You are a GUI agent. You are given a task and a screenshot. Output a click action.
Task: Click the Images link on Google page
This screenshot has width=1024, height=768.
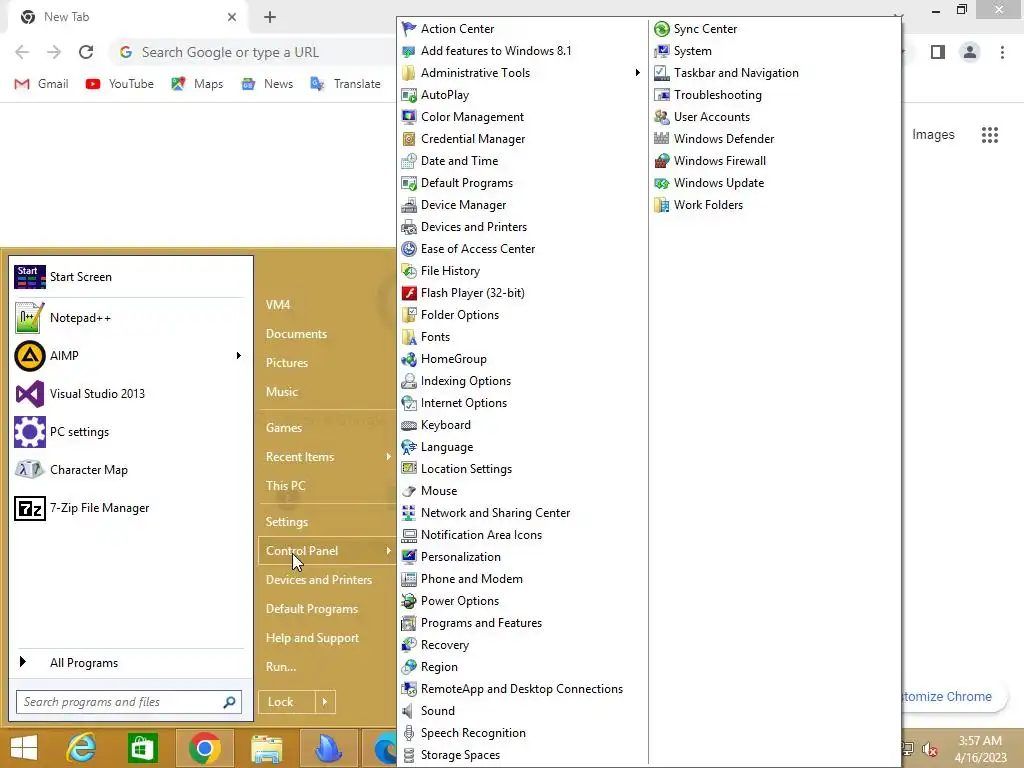(933, 135)
